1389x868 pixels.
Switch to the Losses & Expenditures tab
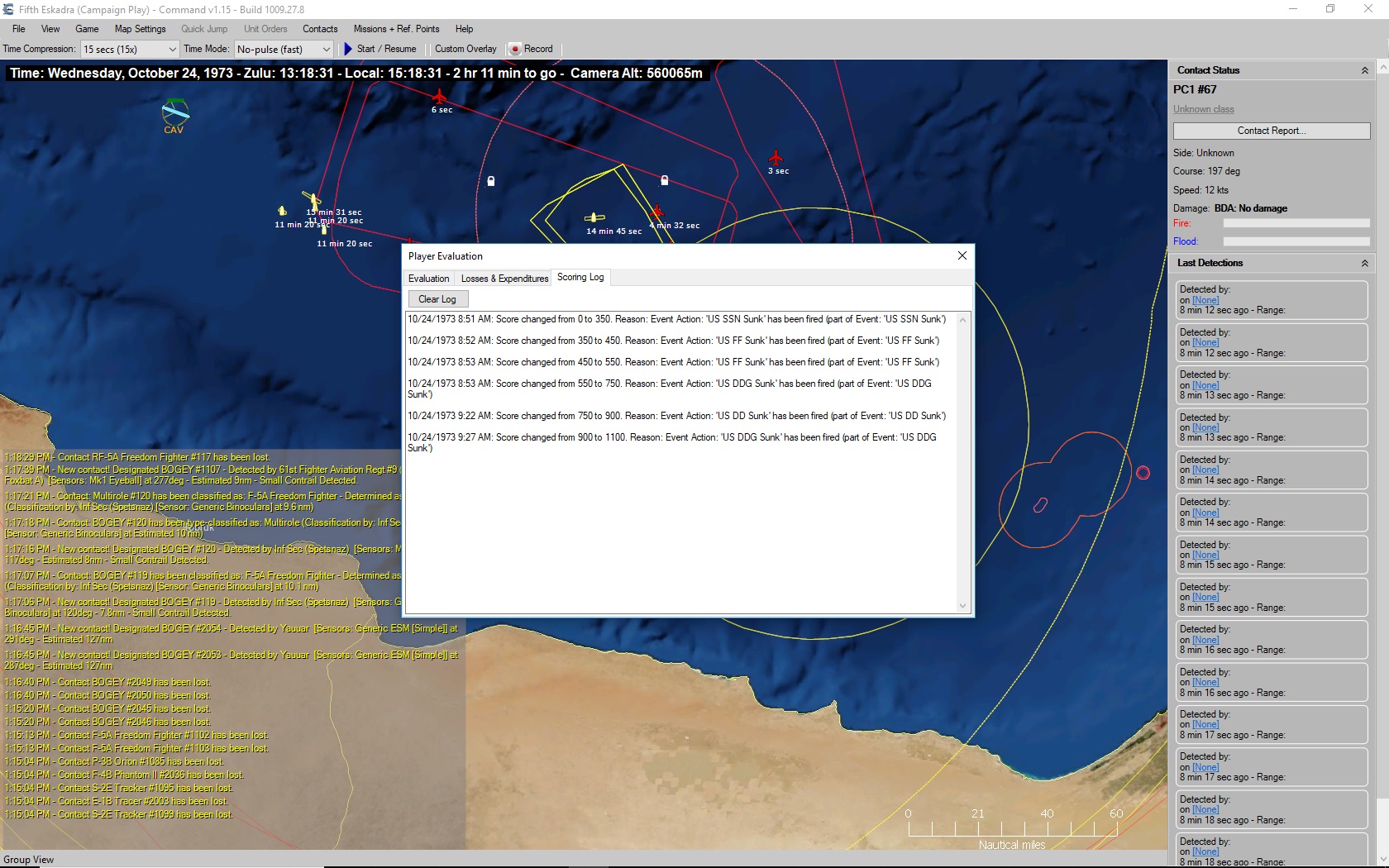click(x=504, y=279)
